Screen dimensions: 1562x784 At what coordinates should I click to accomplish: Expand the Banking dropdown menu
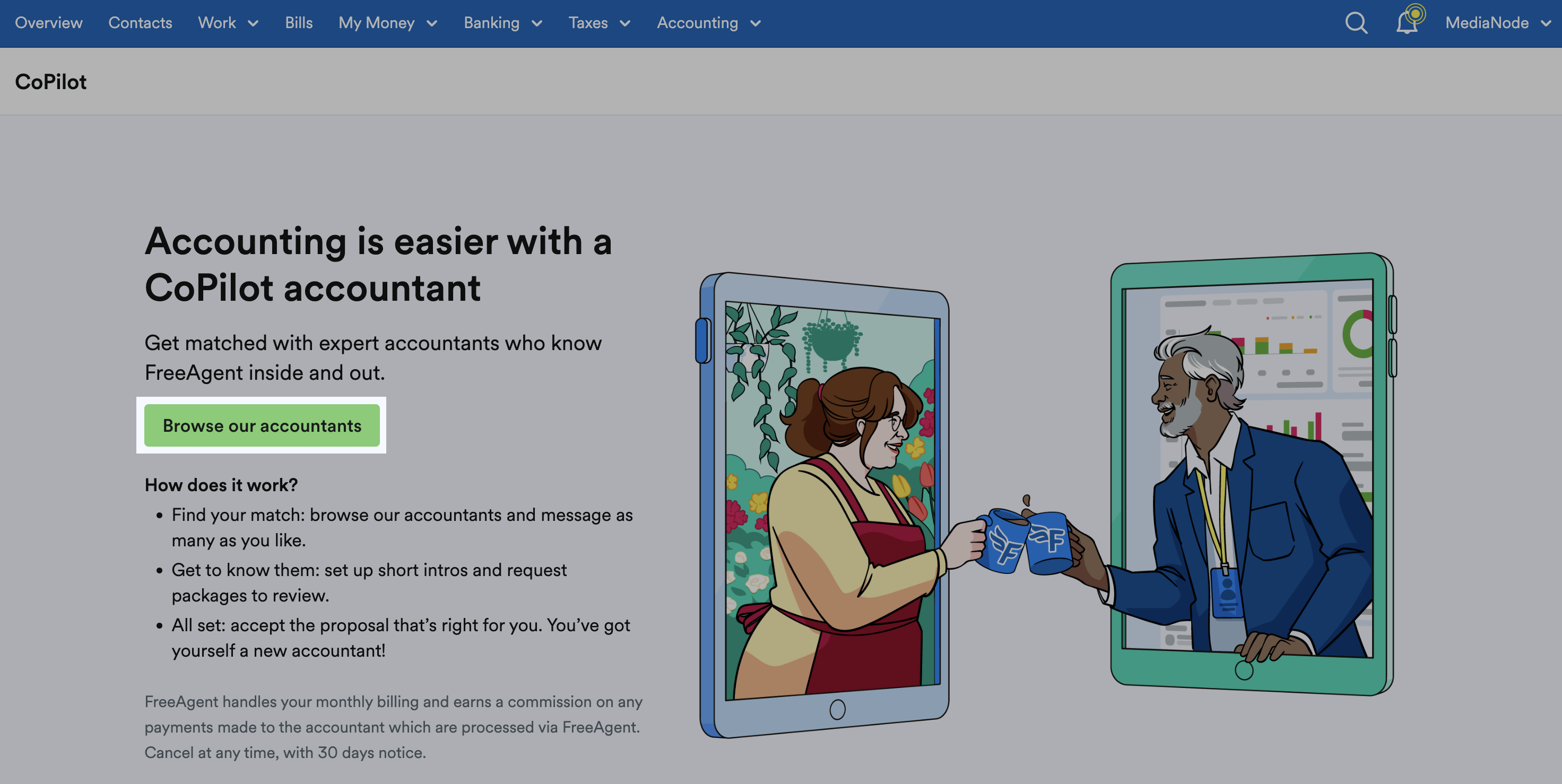[502, 23]
